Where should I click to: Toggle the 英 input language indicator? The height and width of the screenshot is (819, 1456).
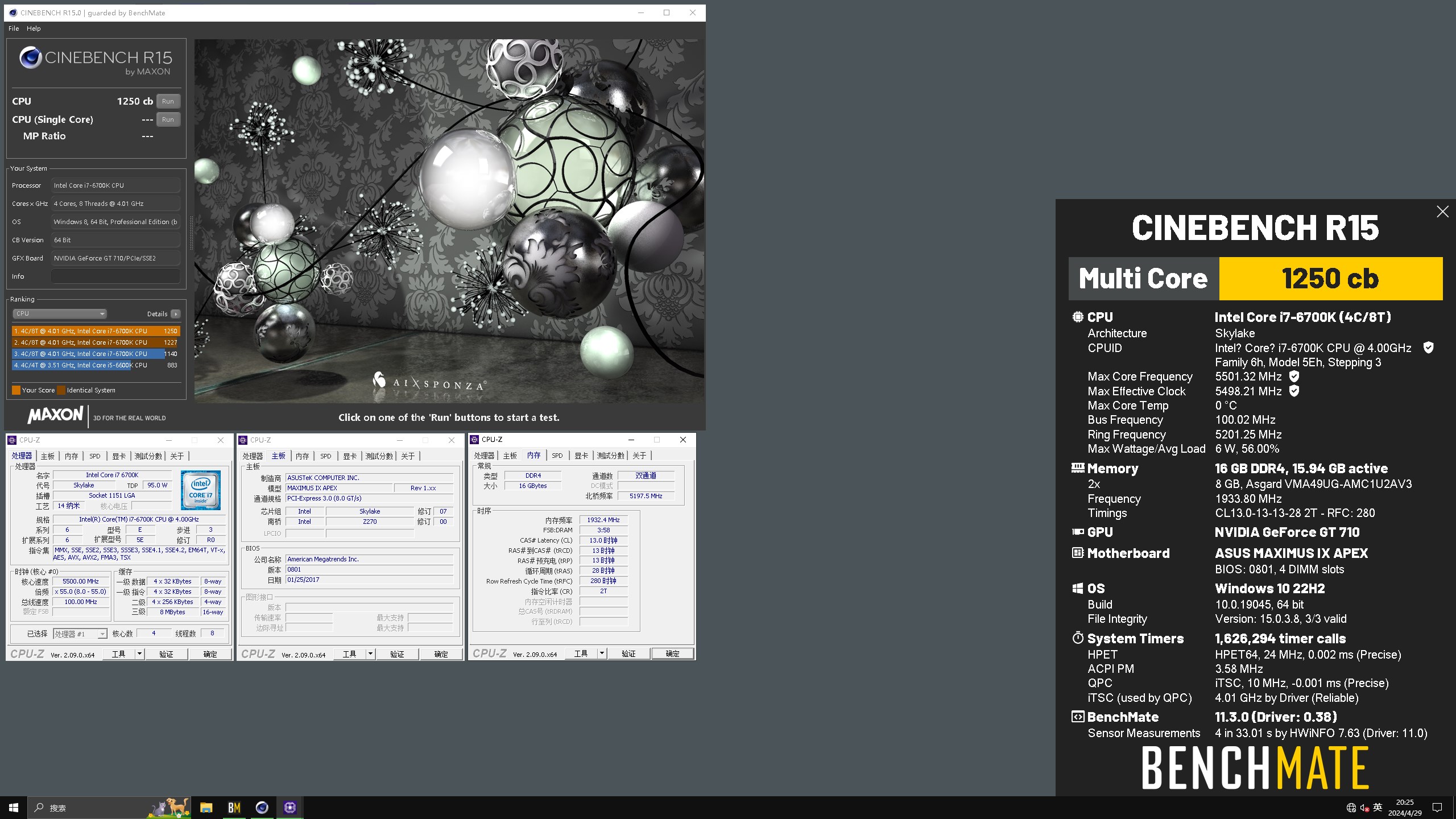[1378, 807]
